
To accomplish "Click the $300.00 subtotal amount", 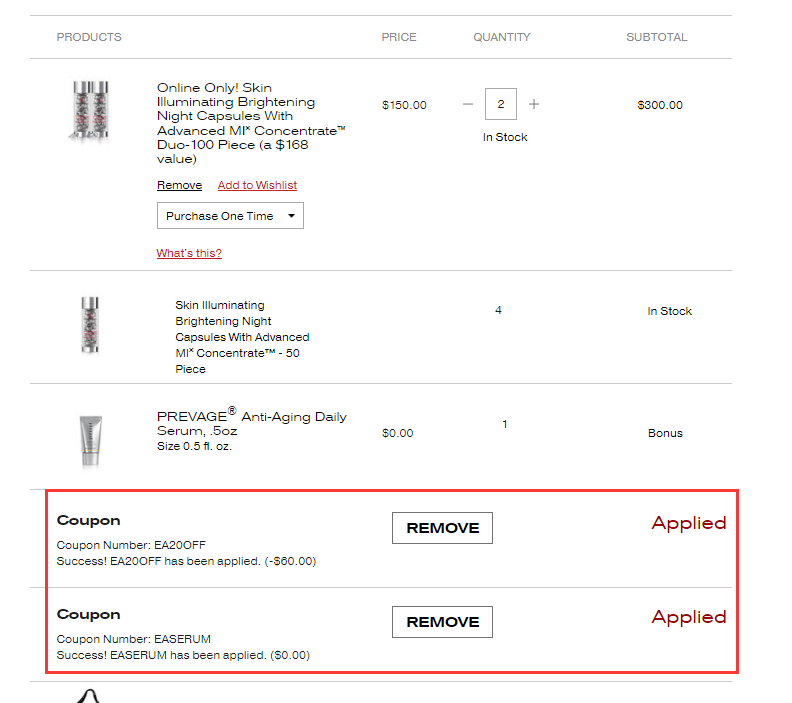I will pyautogui.click(x=660, y=105).
